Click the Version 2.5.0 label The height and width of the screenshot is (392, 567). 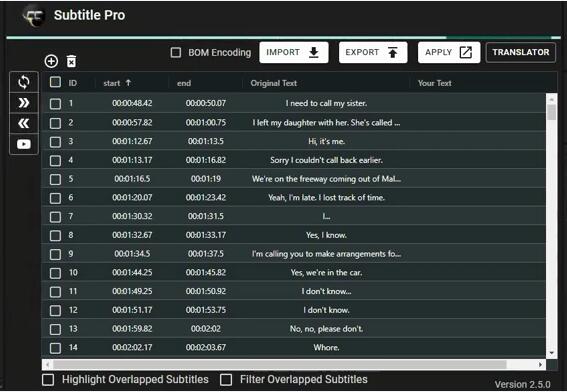[523, 385]
